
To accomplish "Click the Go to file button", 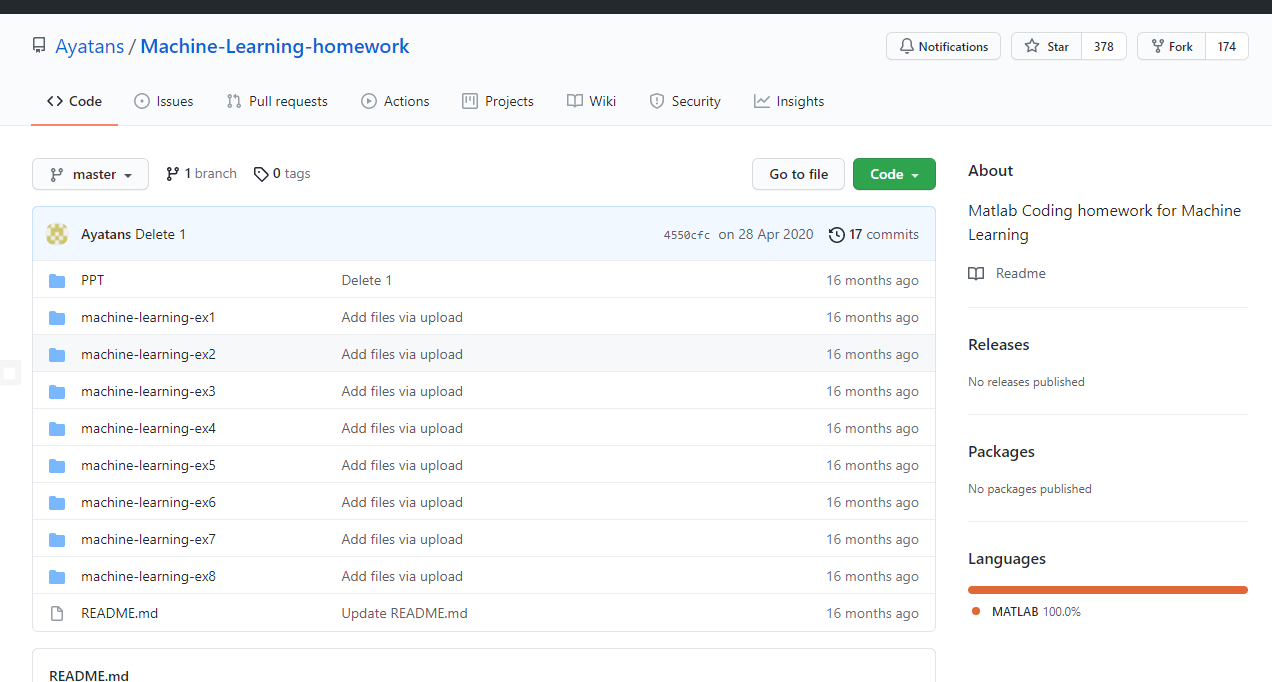I will pyautogui.click(x=798, y=174).
